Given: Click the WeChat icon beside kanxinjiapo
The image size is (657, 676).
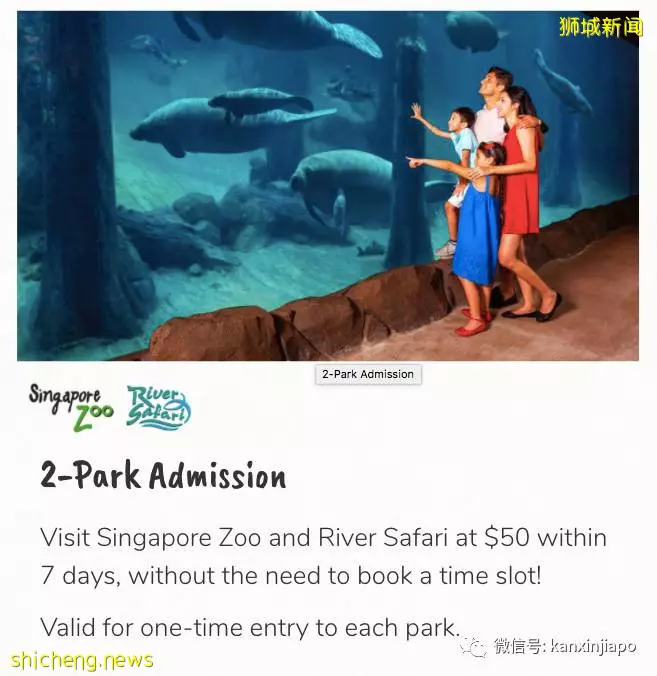Looking at the screenshot, I should click(474, 646).
